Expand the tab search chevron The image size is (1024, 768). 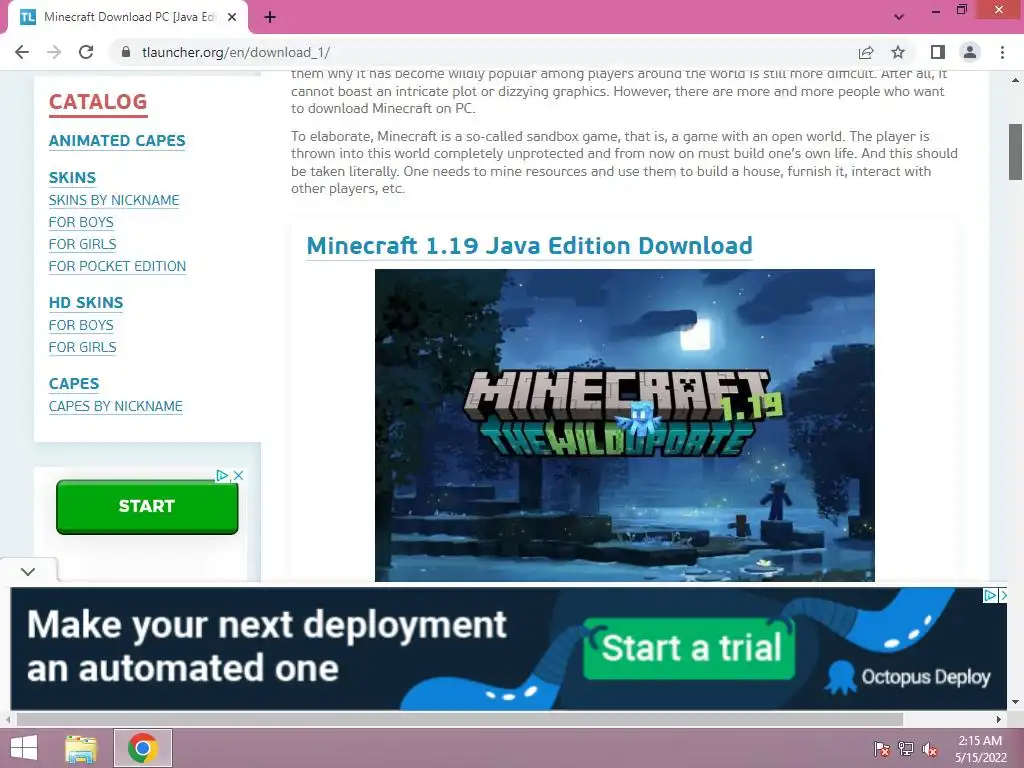tap(899, 17)
